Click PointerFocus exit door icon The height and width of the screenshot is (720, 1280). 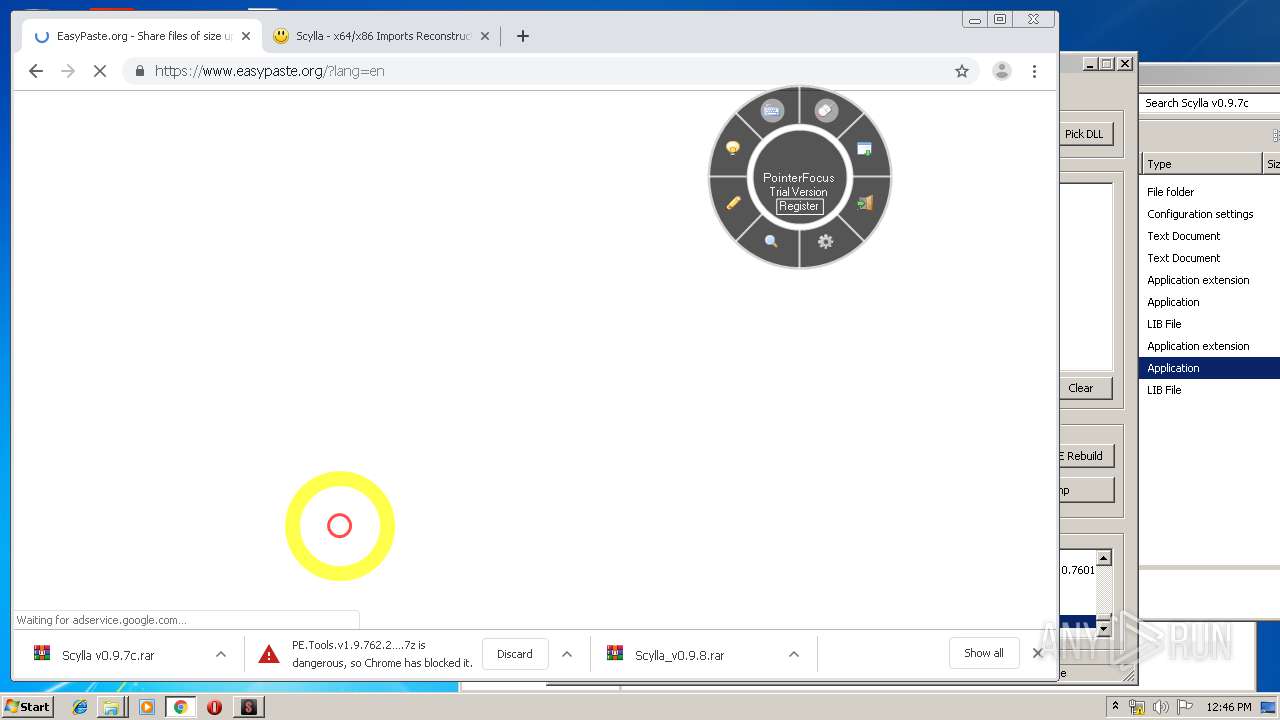point(865,203)
